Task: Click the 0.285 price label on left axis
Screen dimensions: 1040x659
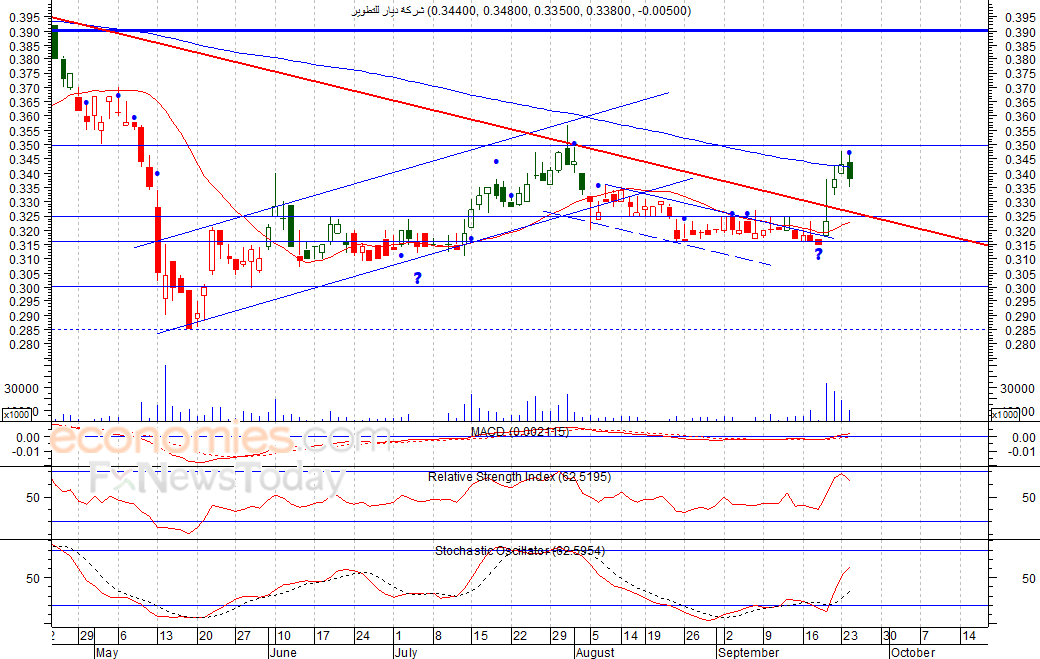Action: pyautogui.click(x=26, y=330)
